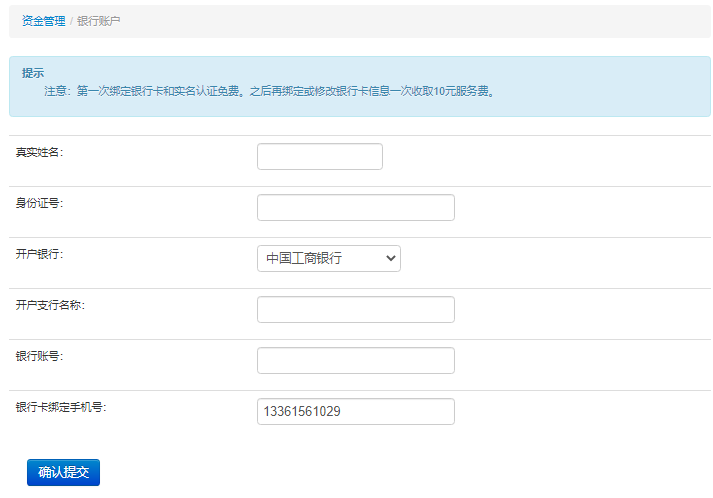Select the phone number field containing 13361561029

pos(355,412)
